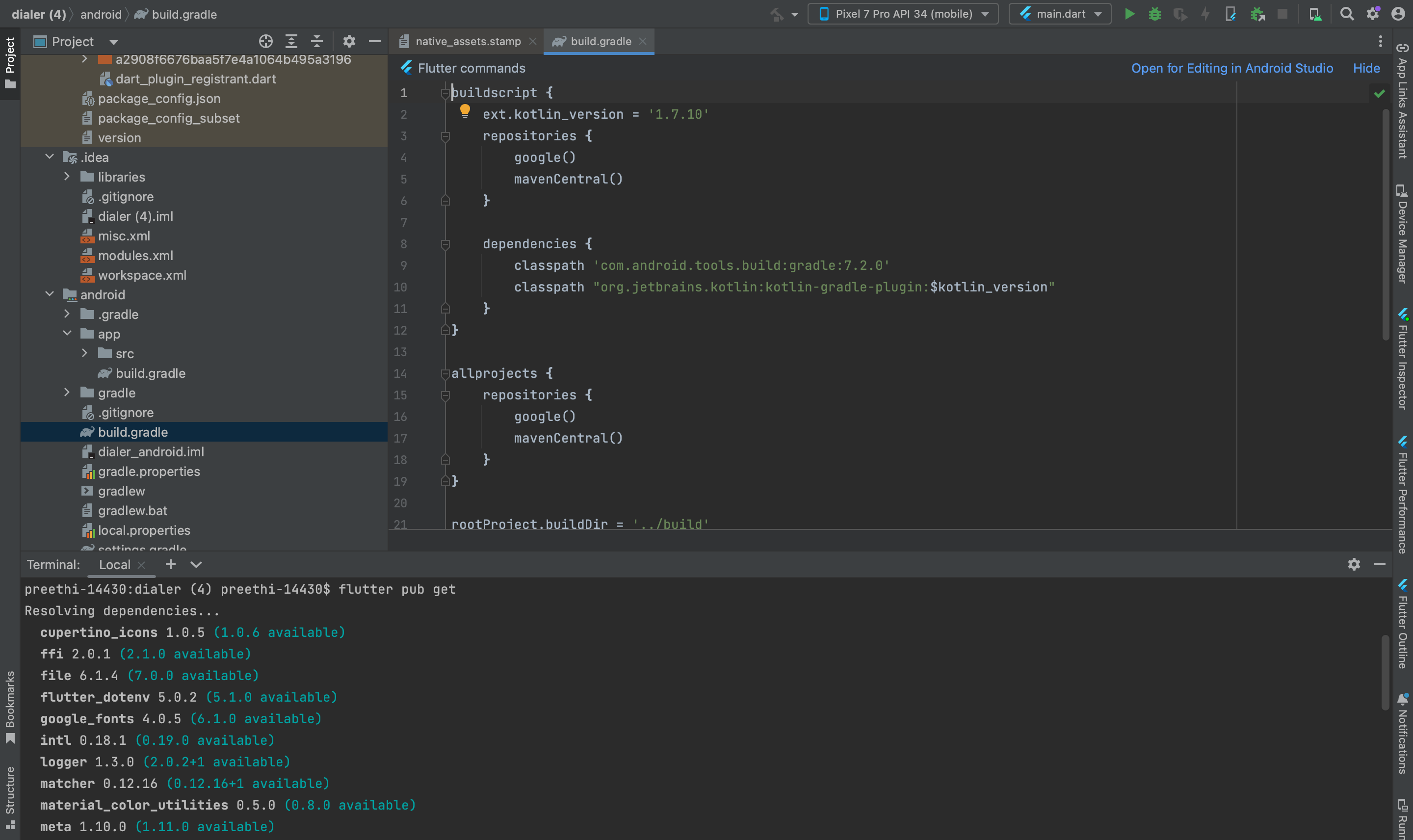
Task: Collapse all items in Project panel
Action: pos(317,41)
